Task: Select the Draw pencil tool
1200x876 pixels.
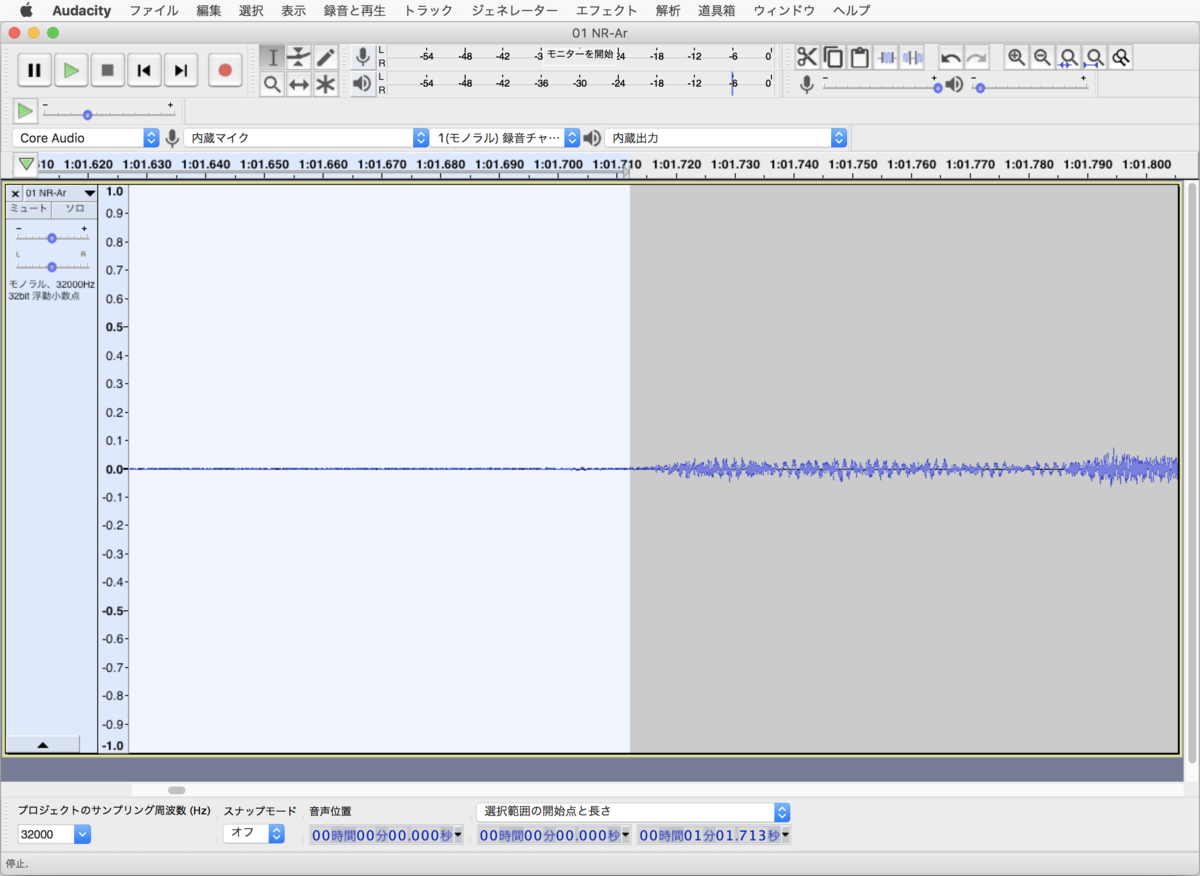Action: (x=325, y=57)
